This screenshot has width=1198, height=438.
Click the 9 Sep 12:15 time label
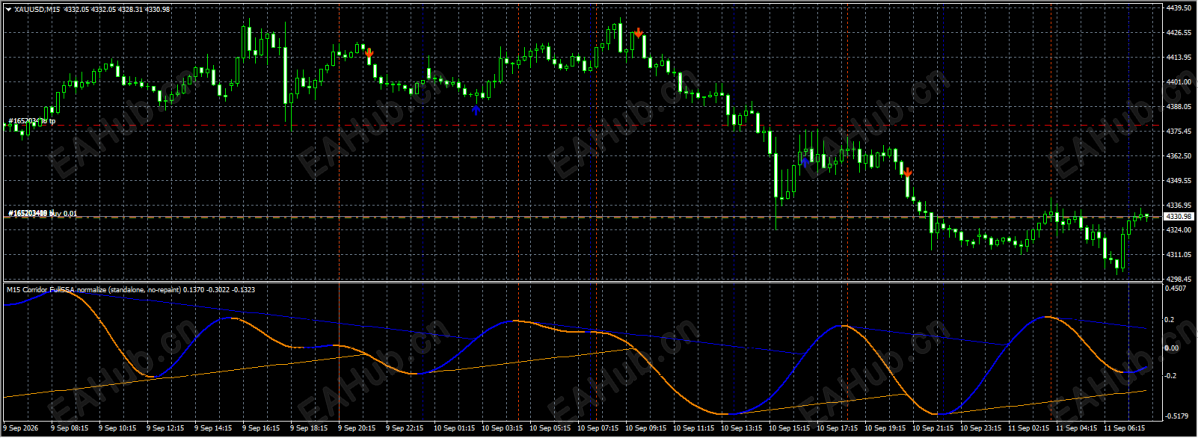(164, 430)
